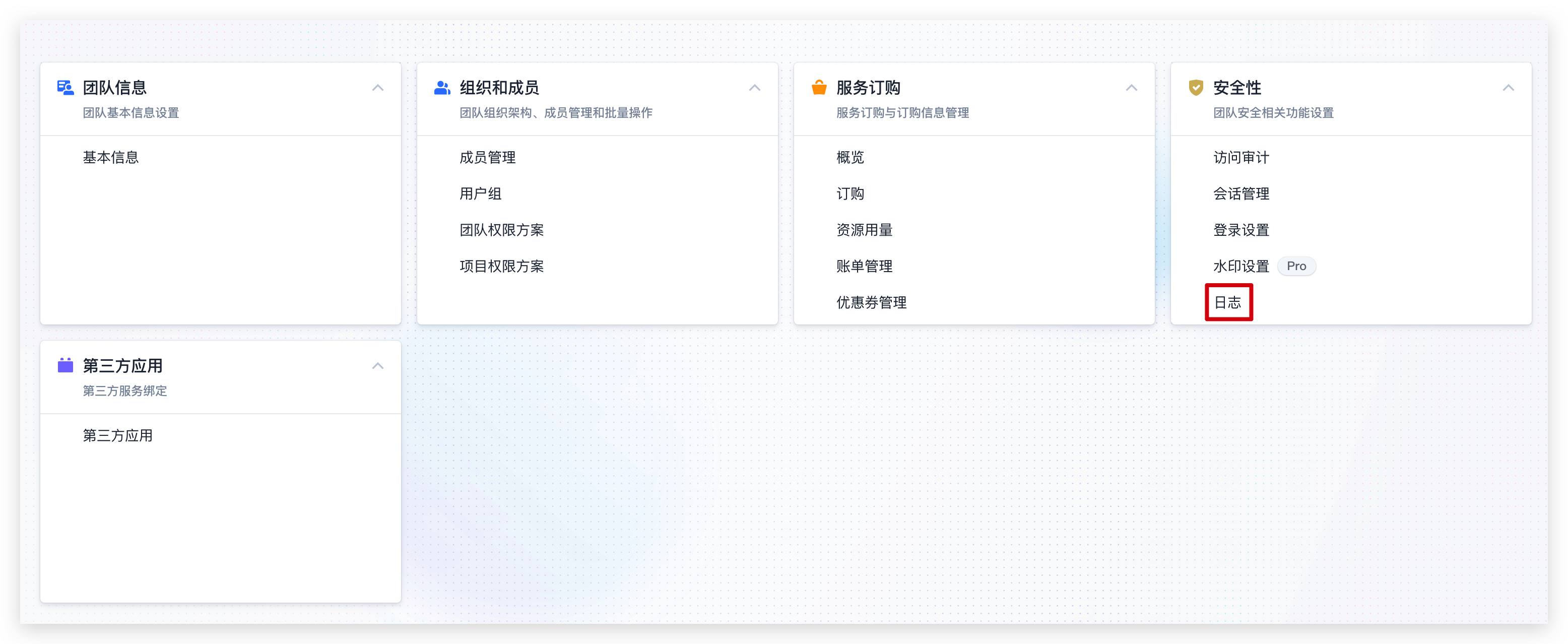This screenshot has width=1568, height=644.
Task: Open 日志 under 安全性
Action: pyautogui.click(x=1228, y=302)
